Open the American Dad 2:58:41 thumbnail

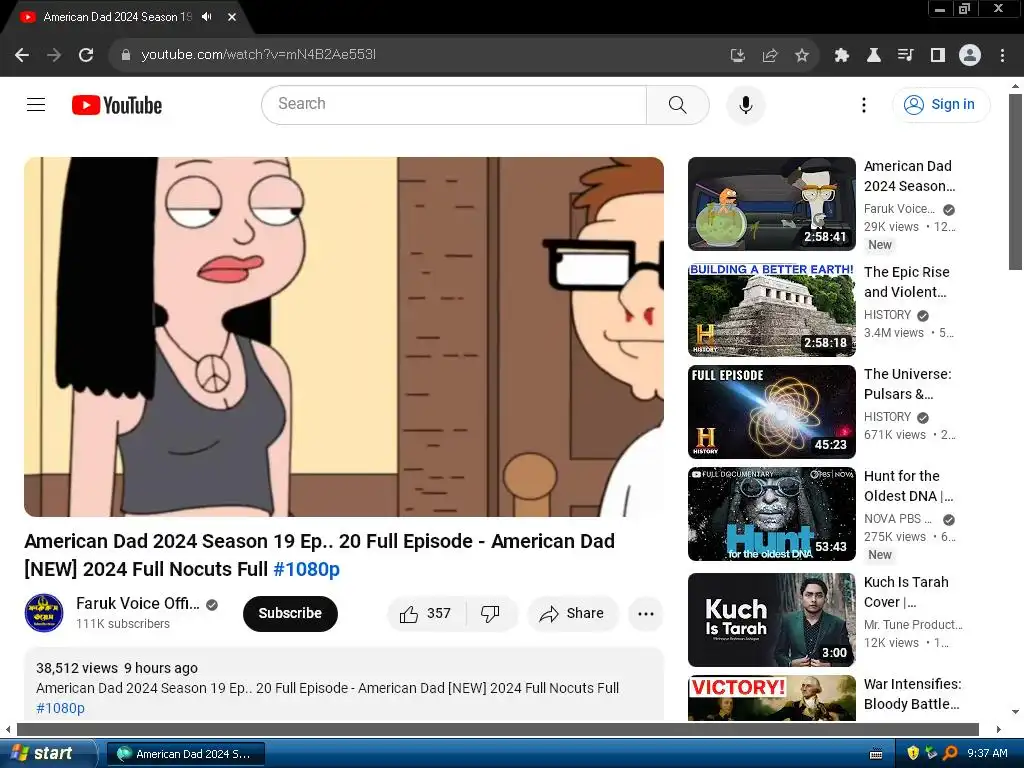coord(772,204)
